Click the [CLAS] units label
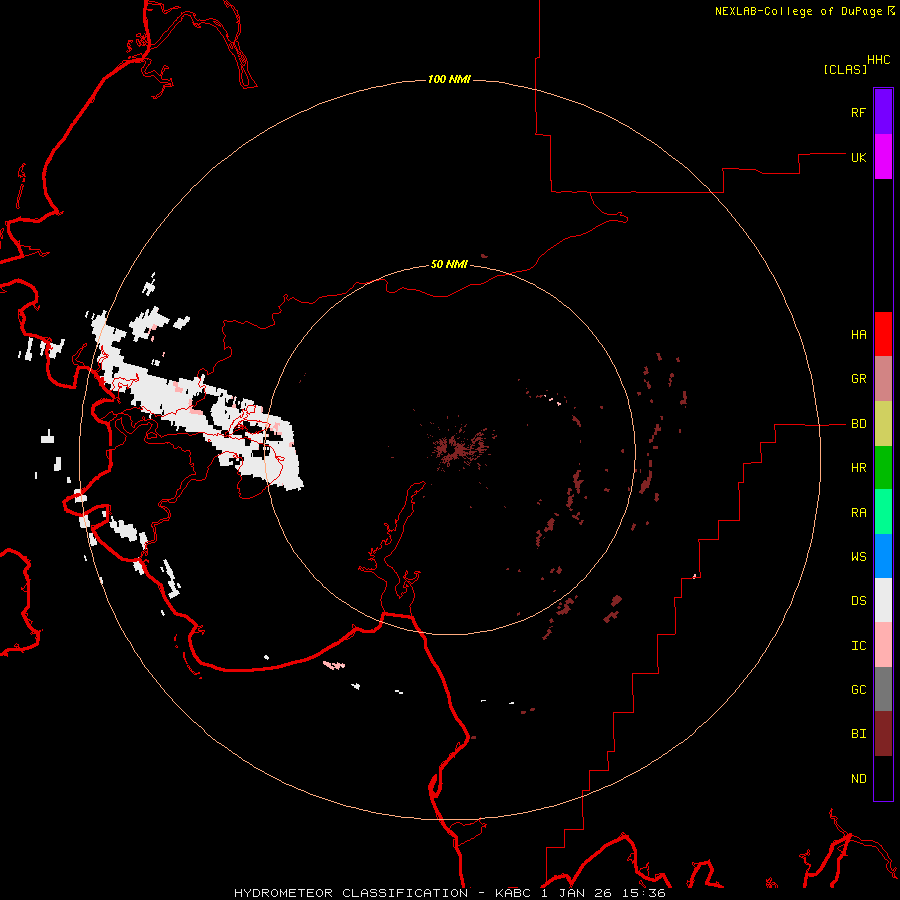This screenshot has width=900, height=900. pyautogui.click(x=845, y=69)
